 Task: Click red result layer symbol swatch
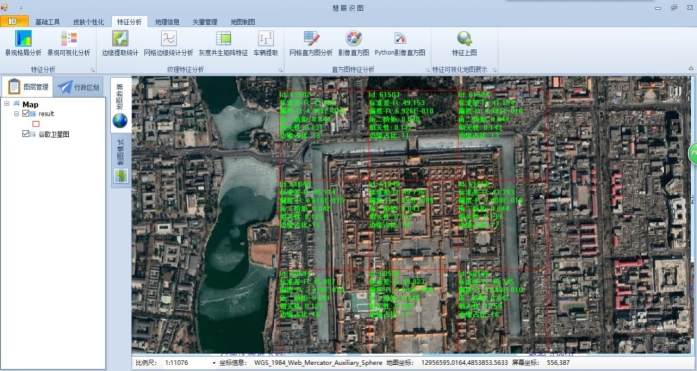point(36,124)
